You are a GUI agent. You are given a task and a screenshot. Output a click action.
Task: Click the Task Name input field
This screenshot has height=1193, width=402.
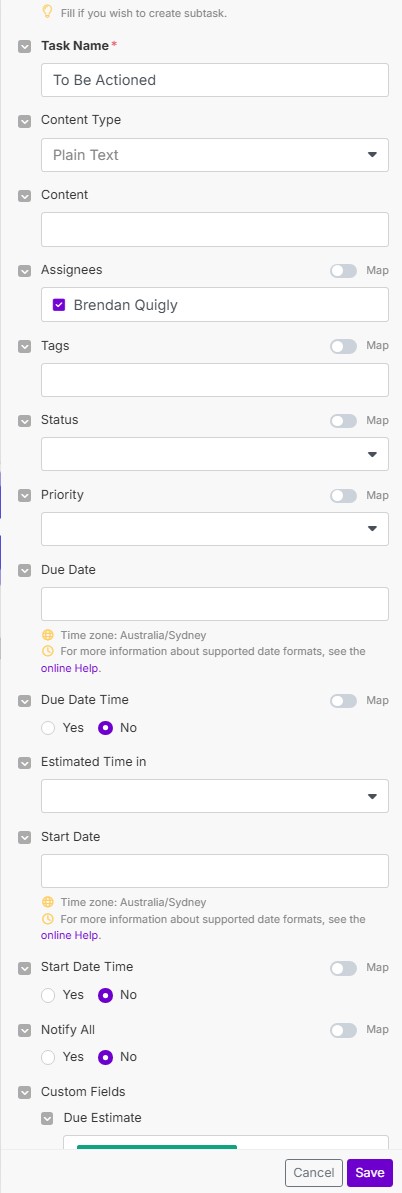(215, 80)
